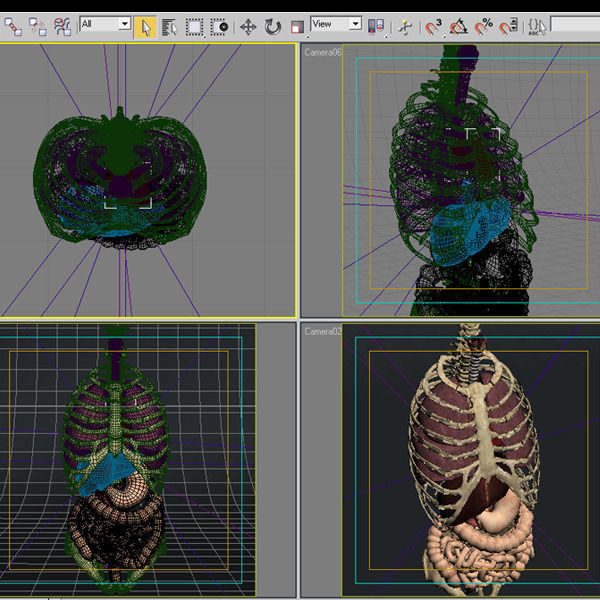Screen dimensions: 600x600
Task: Activate the Camera02 shaded skeleton viewport
Action: (450, 459)
